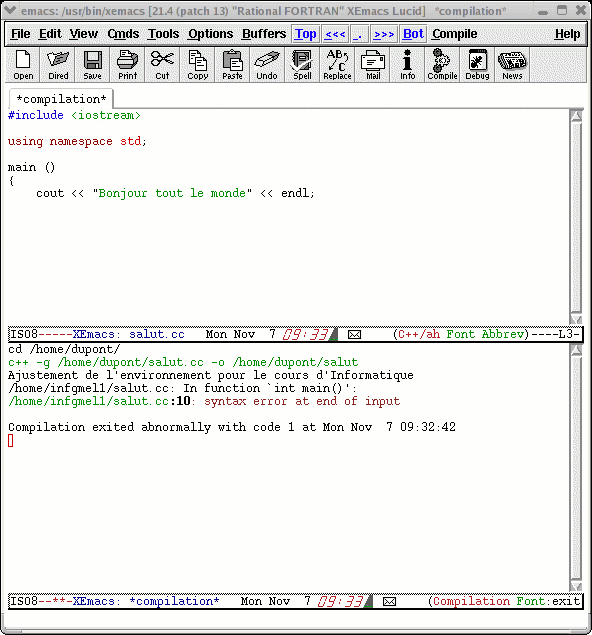This screenshot has height=635, width=592.
Task: Undo last change with Undo icon
Action: point(267,65)
